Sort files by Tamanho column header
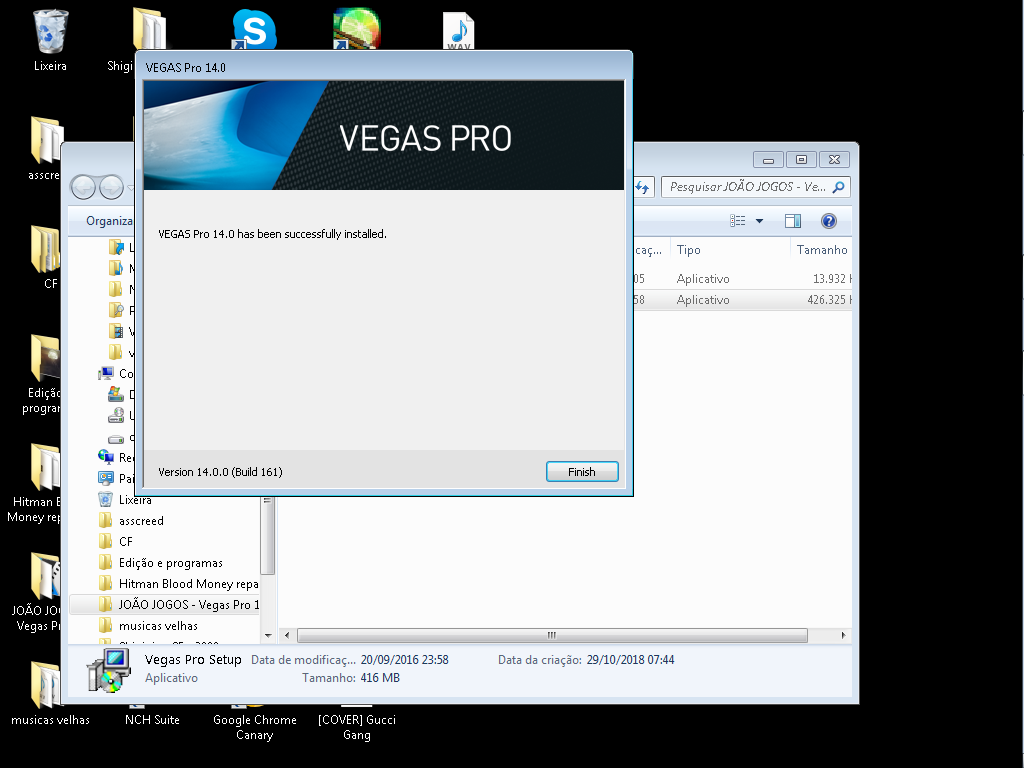Screen dimensions: 1024x768 [x=822, y=249]
